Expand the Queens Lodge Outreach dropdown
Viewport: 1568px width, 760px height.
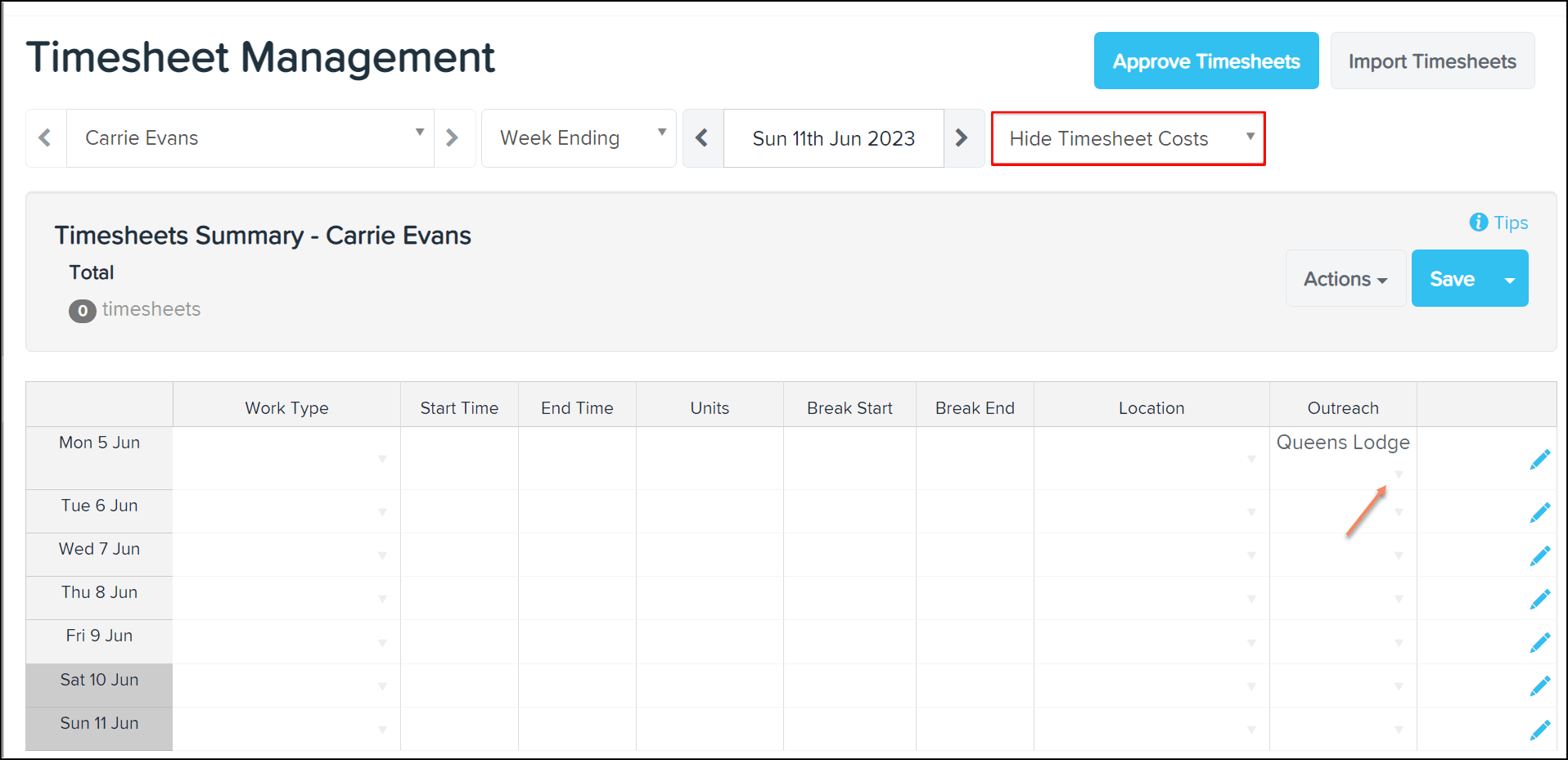[x=1399, y=474]
